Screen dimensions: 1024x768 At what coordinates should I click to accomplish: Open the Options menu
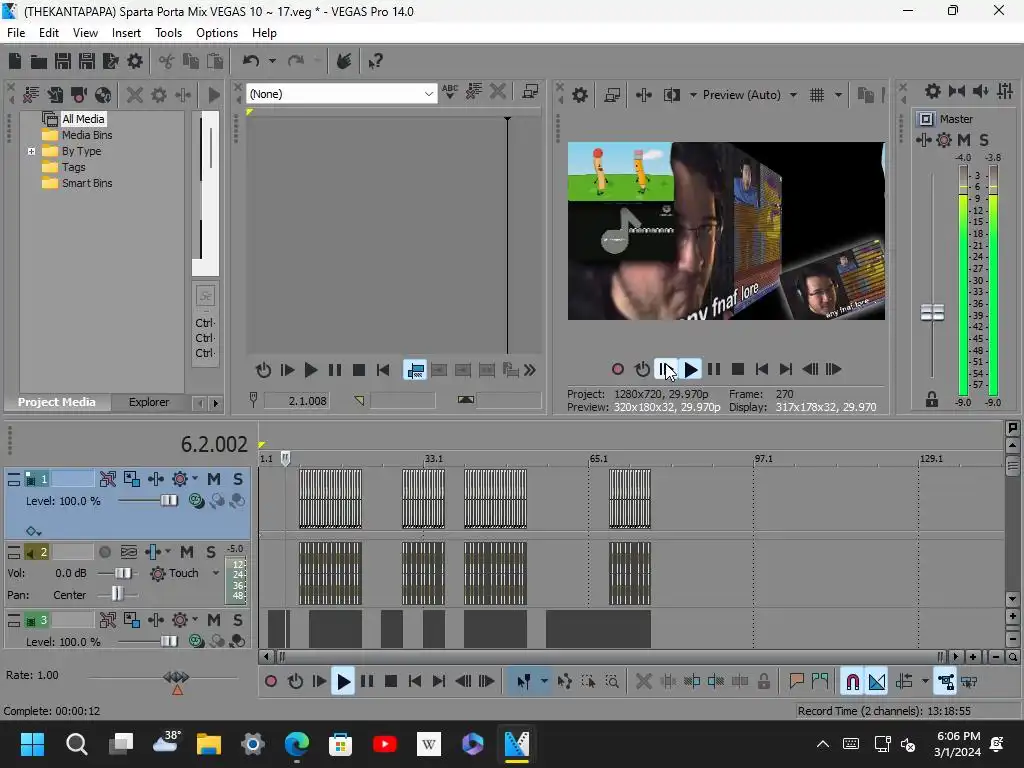click(x=217, y=33)
